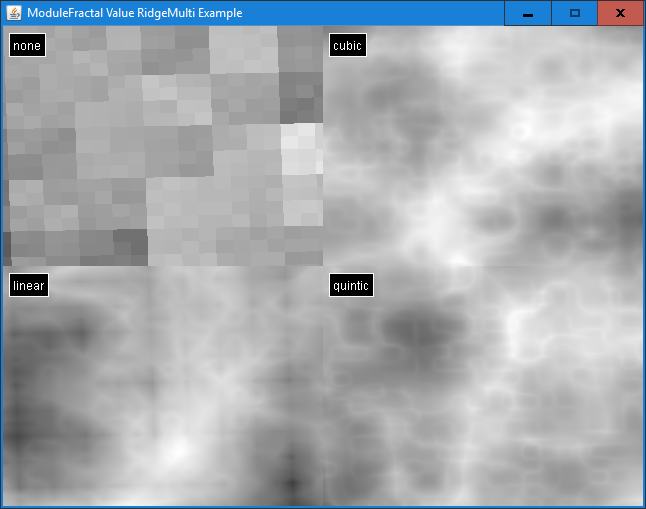Image resolution: width=646 pixels, height=509 pixels.
Task: Minimize the ModuleFractal example window
Action: click(x=527, y=13)
